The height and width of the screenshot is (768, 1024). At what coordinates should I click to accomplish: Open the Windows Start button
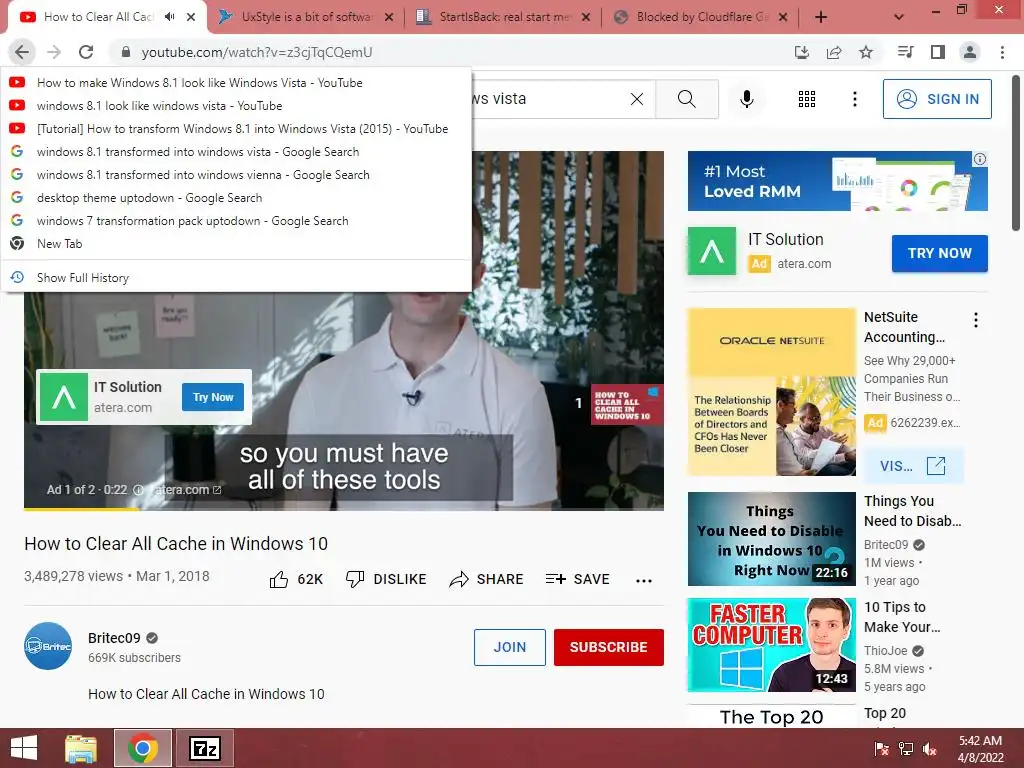(x=24, y=748)
